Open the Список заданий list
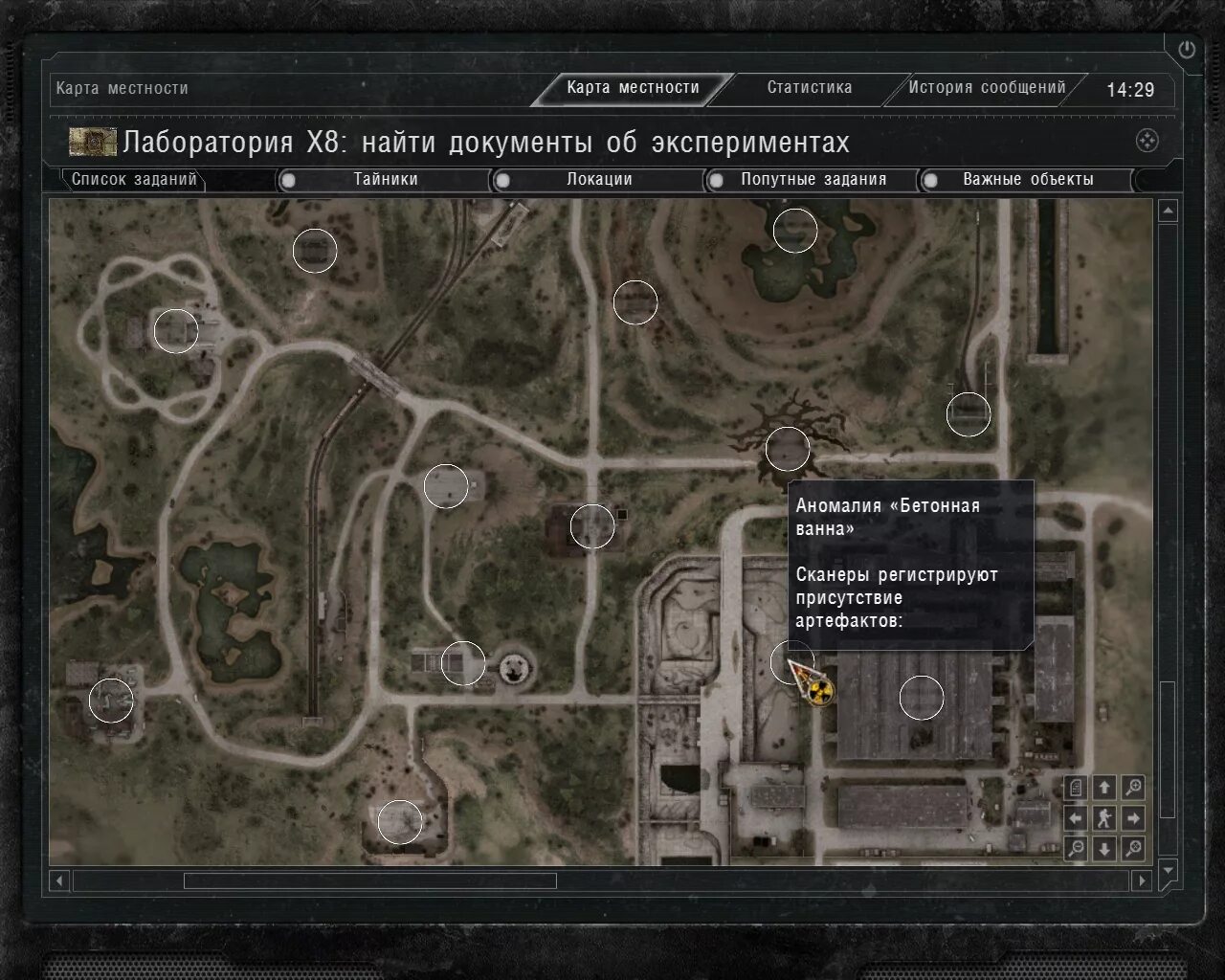Viewport: 1225px width, 980px height. [134, 179]
